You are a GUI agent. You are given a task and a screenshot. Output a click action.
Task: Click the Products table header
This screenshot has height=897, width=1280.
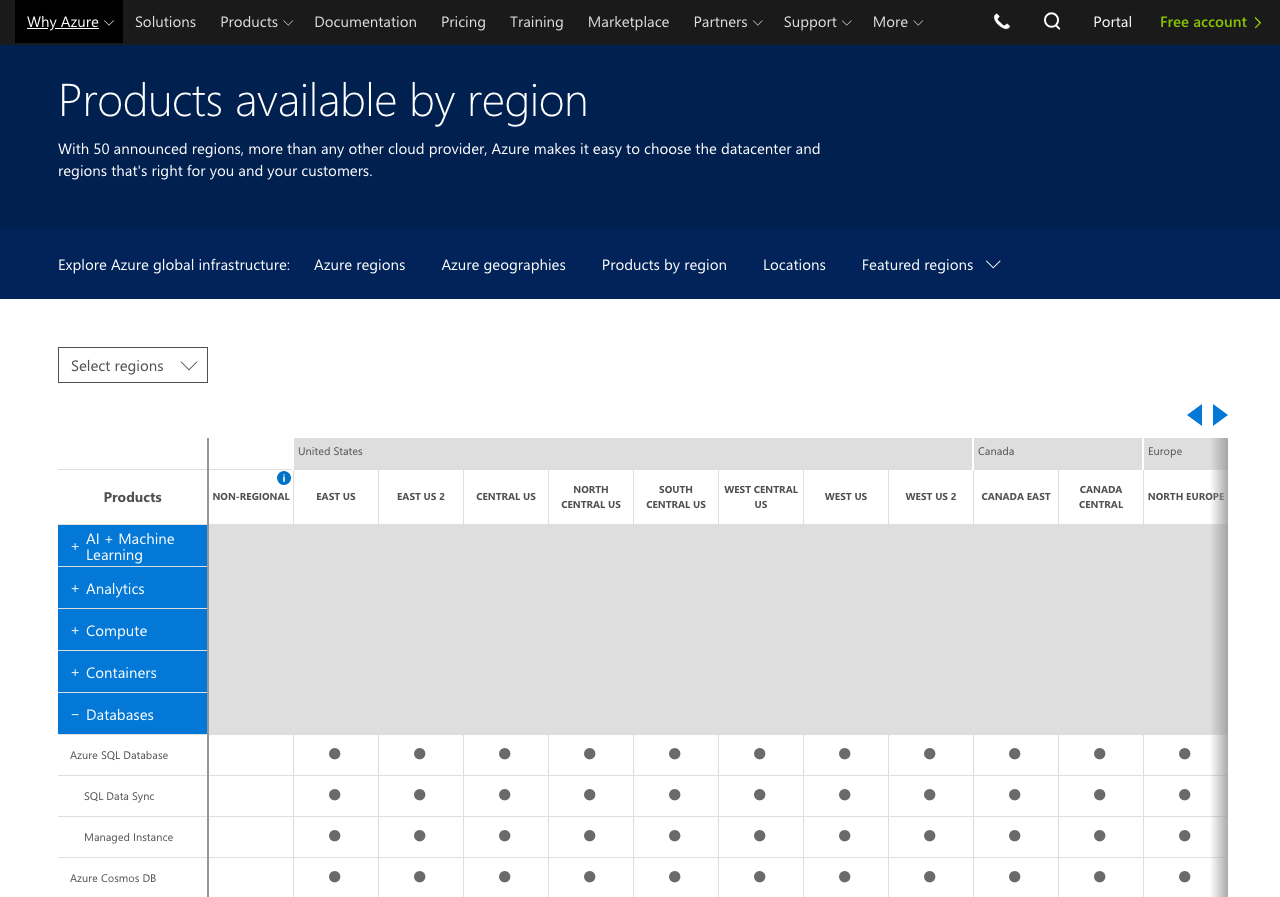tap(133, 497)
